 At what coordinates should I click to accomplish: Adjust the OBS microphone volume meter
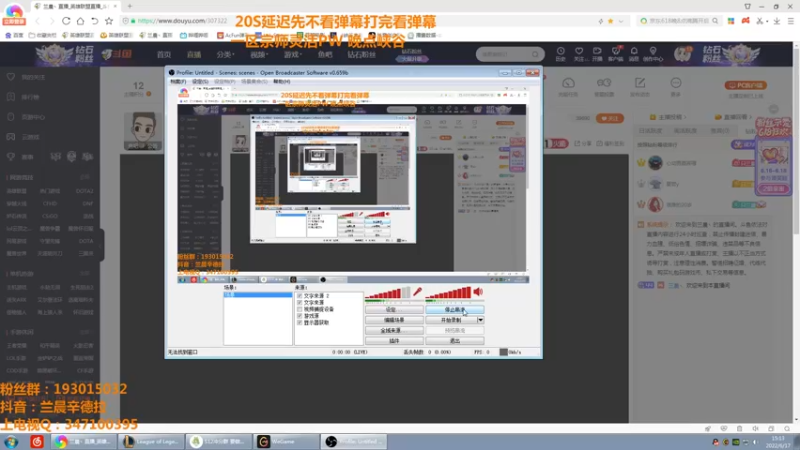pos(387,292)
